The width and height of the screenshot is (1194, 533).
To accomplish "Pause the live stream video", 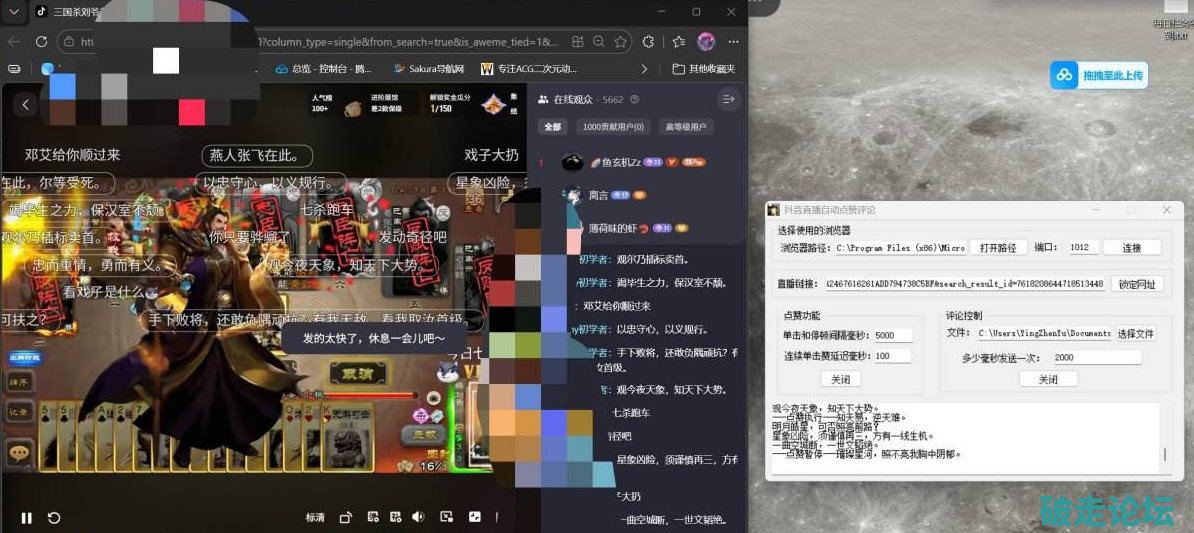I will tap(27, 518).
